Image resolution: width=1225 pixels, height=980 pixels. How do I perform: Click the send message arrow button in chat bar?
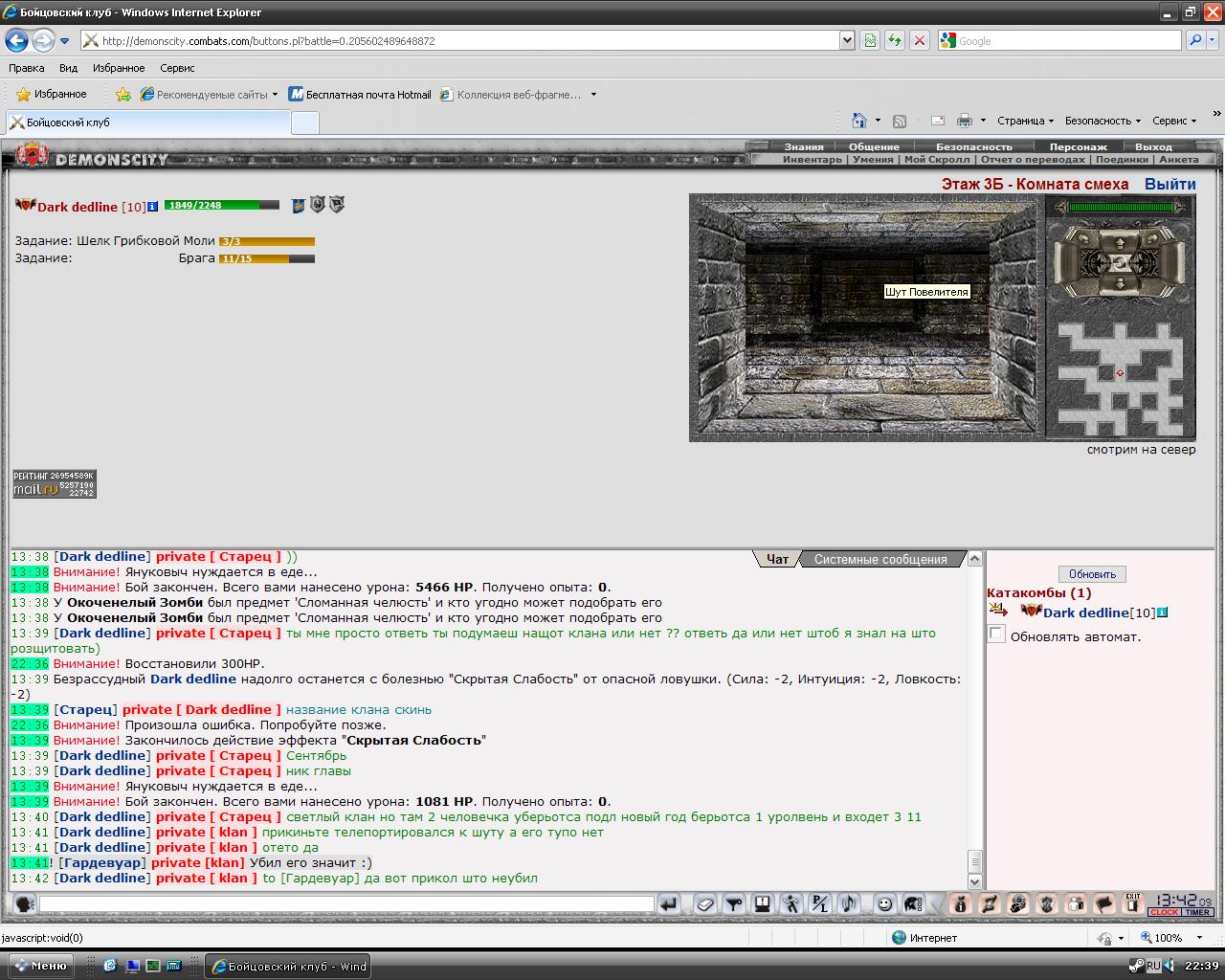point(669,903)
